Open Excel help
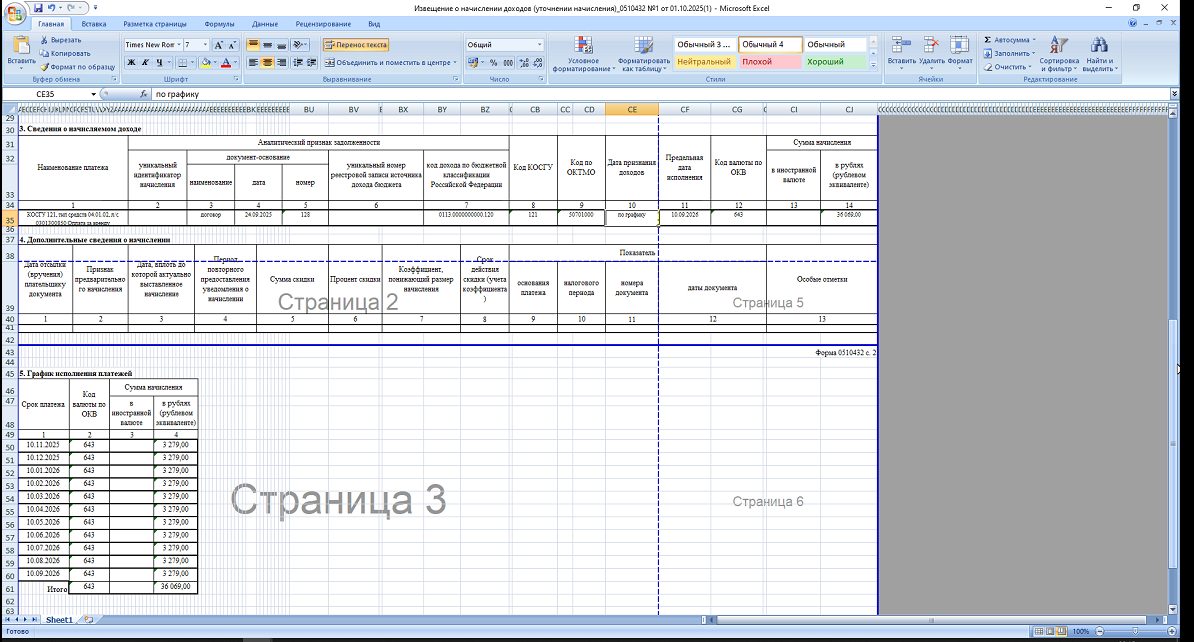Screen dimensions: 1194x642 1133,24
